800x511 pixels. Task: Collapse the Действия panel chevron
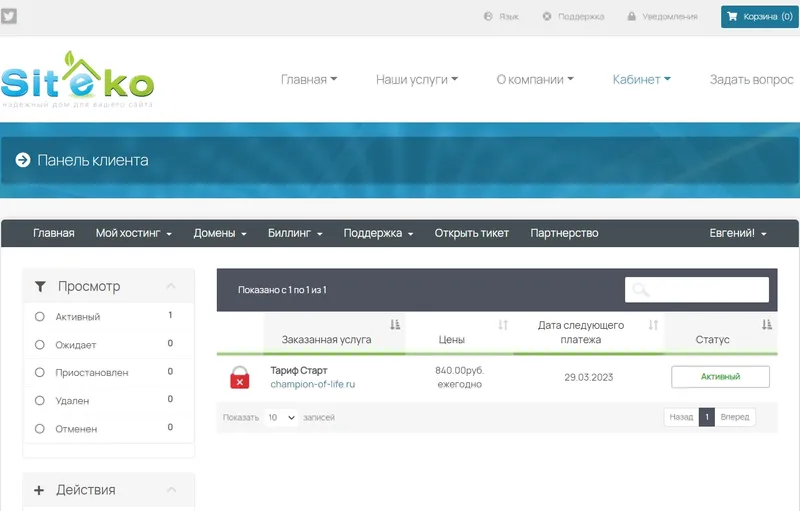(171, 490)
